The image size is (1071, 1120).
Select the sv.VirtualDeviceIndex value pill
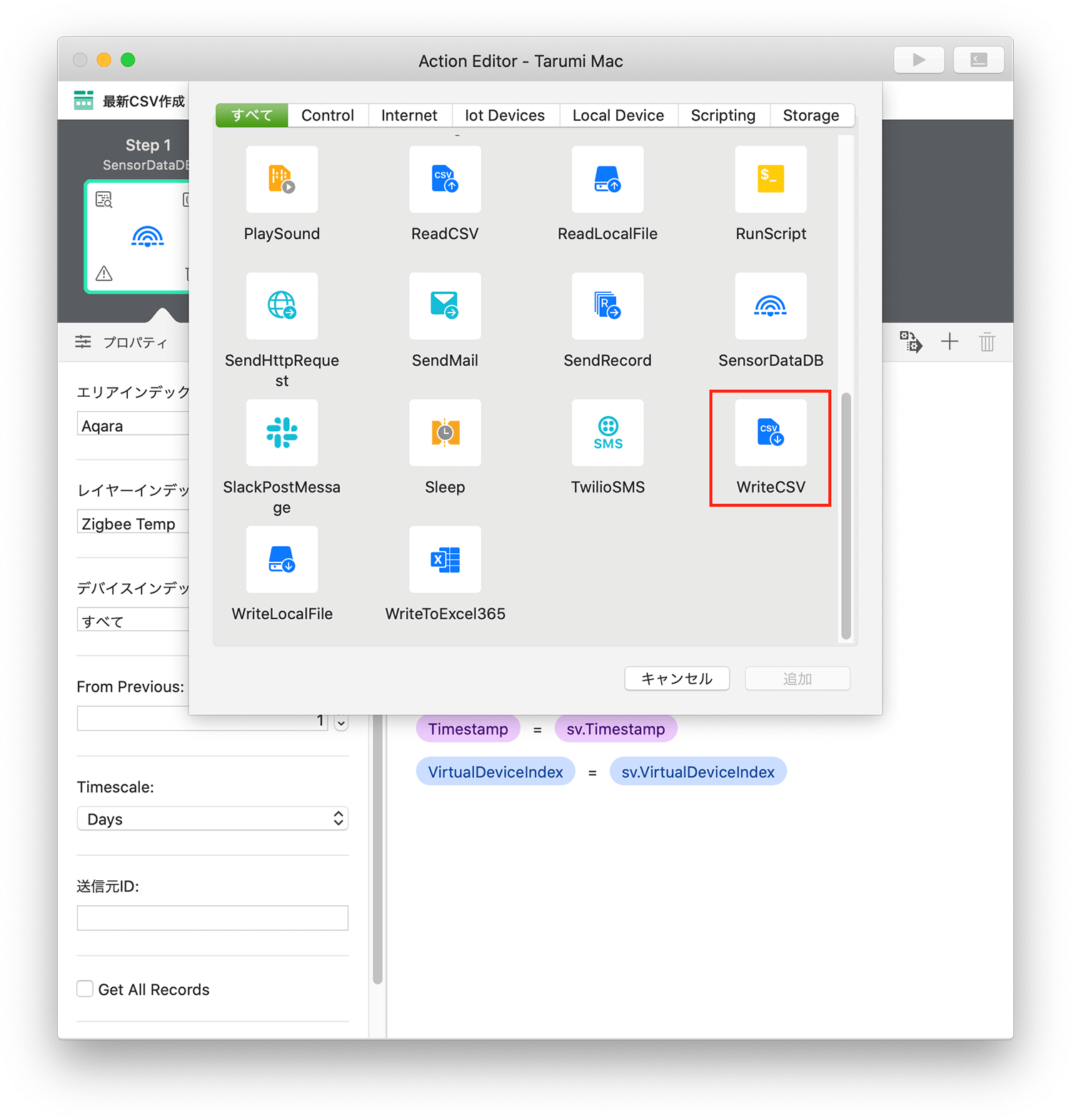click(x=698, y=772)
